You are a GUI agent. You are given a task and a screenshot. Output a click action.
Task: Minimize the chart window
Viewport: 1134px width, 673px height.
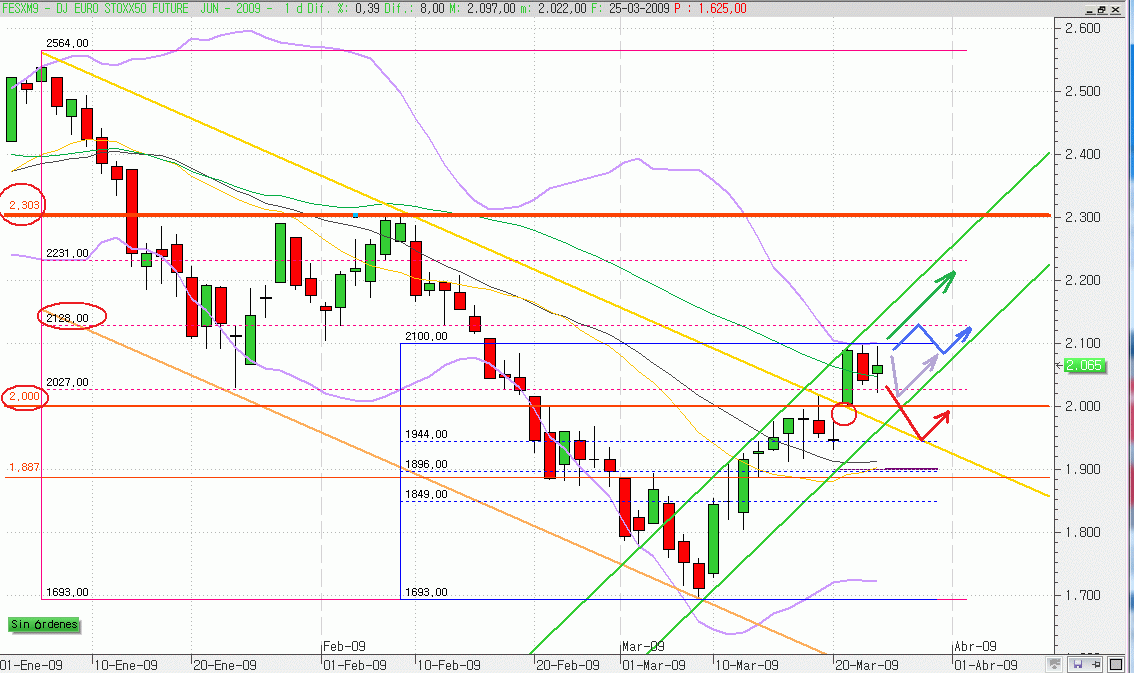1090,9
